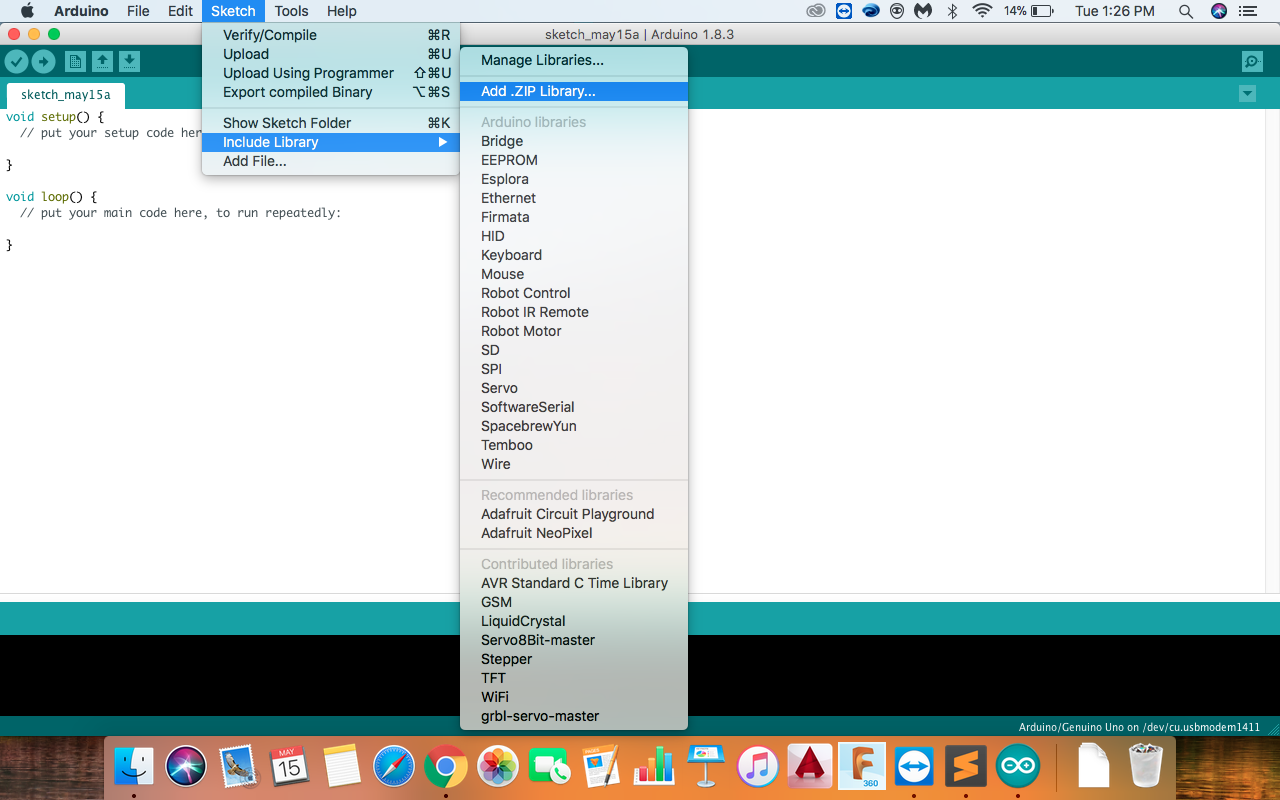Click the Spotlight search icon in menu bar
Viewport: 1280px width, 800px height.
tap(1185, 11)
